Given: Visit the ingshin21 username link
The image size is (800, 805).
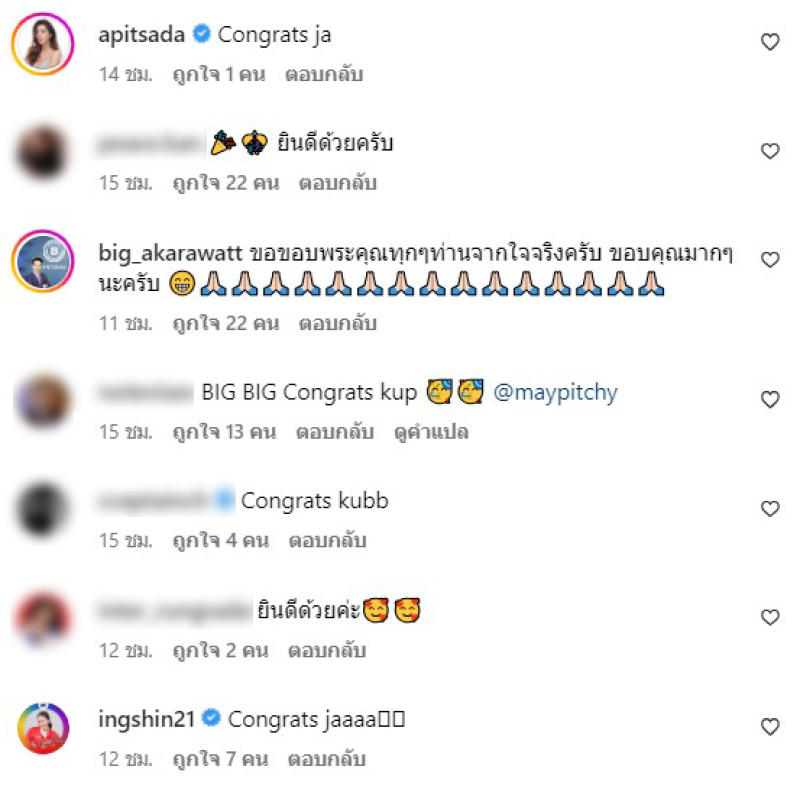Looking at the screenshot, I should coord(146,719).
